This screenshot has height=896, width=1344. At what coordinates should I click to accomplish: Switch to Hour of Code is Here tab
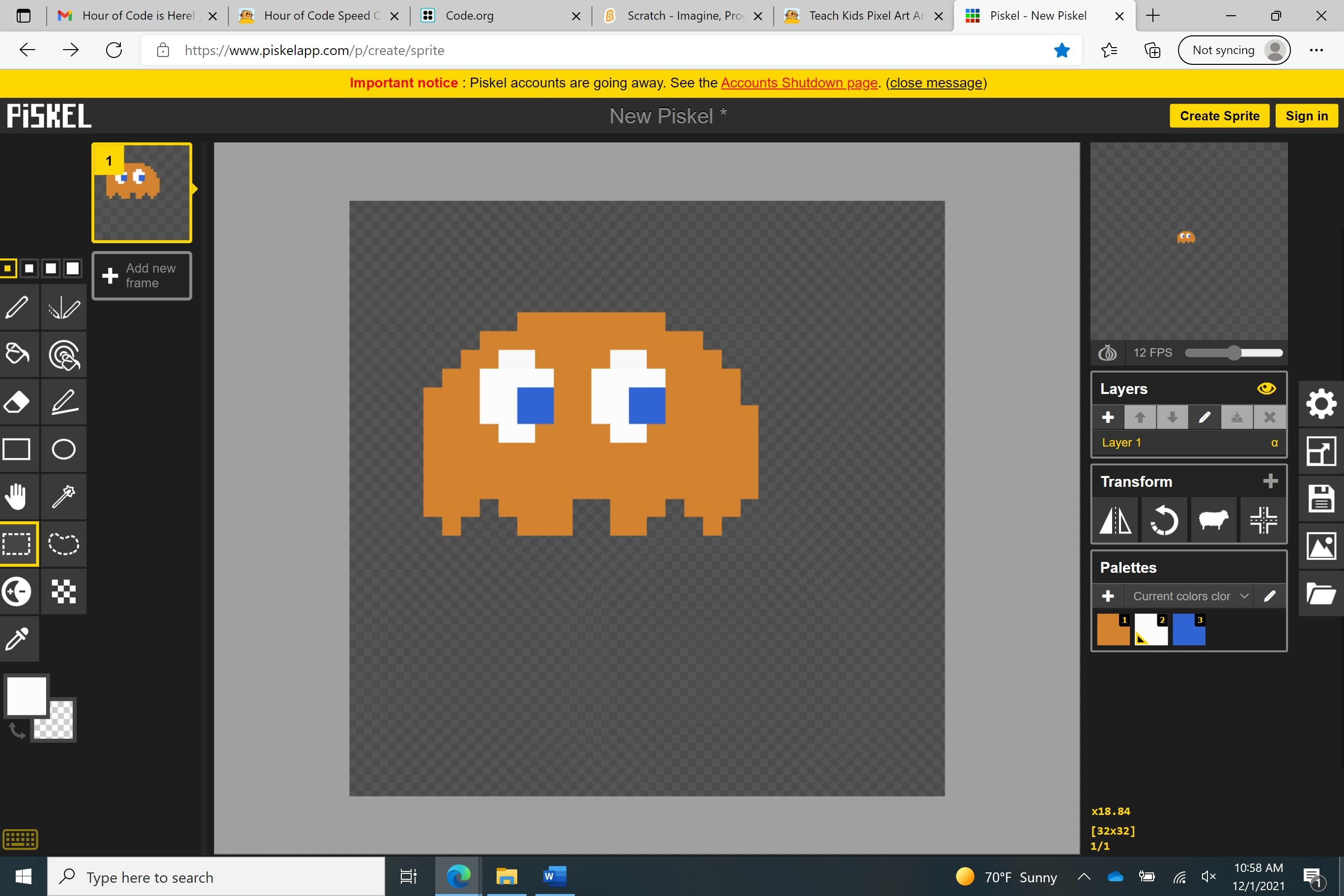point(137,16)
